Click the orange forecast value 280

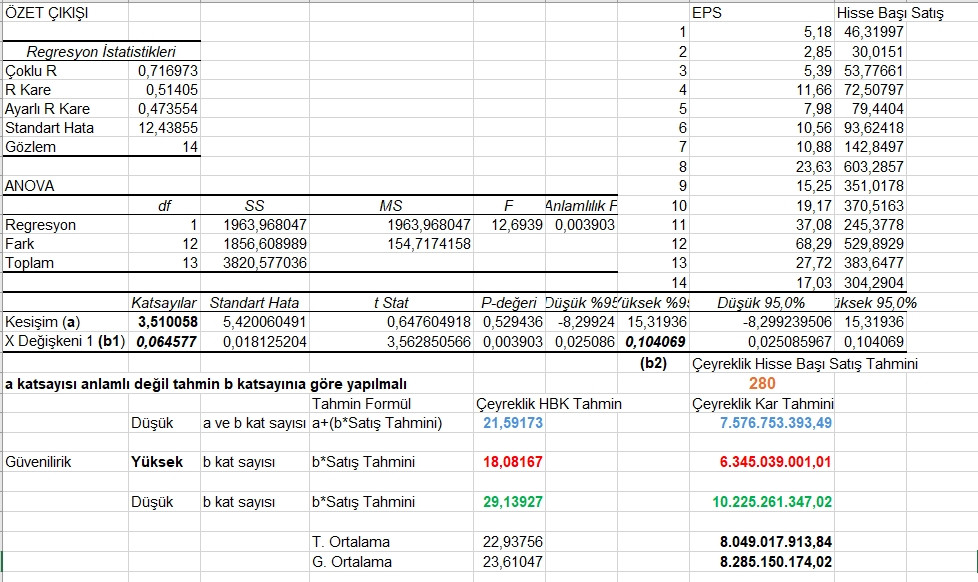coord(762,383)
